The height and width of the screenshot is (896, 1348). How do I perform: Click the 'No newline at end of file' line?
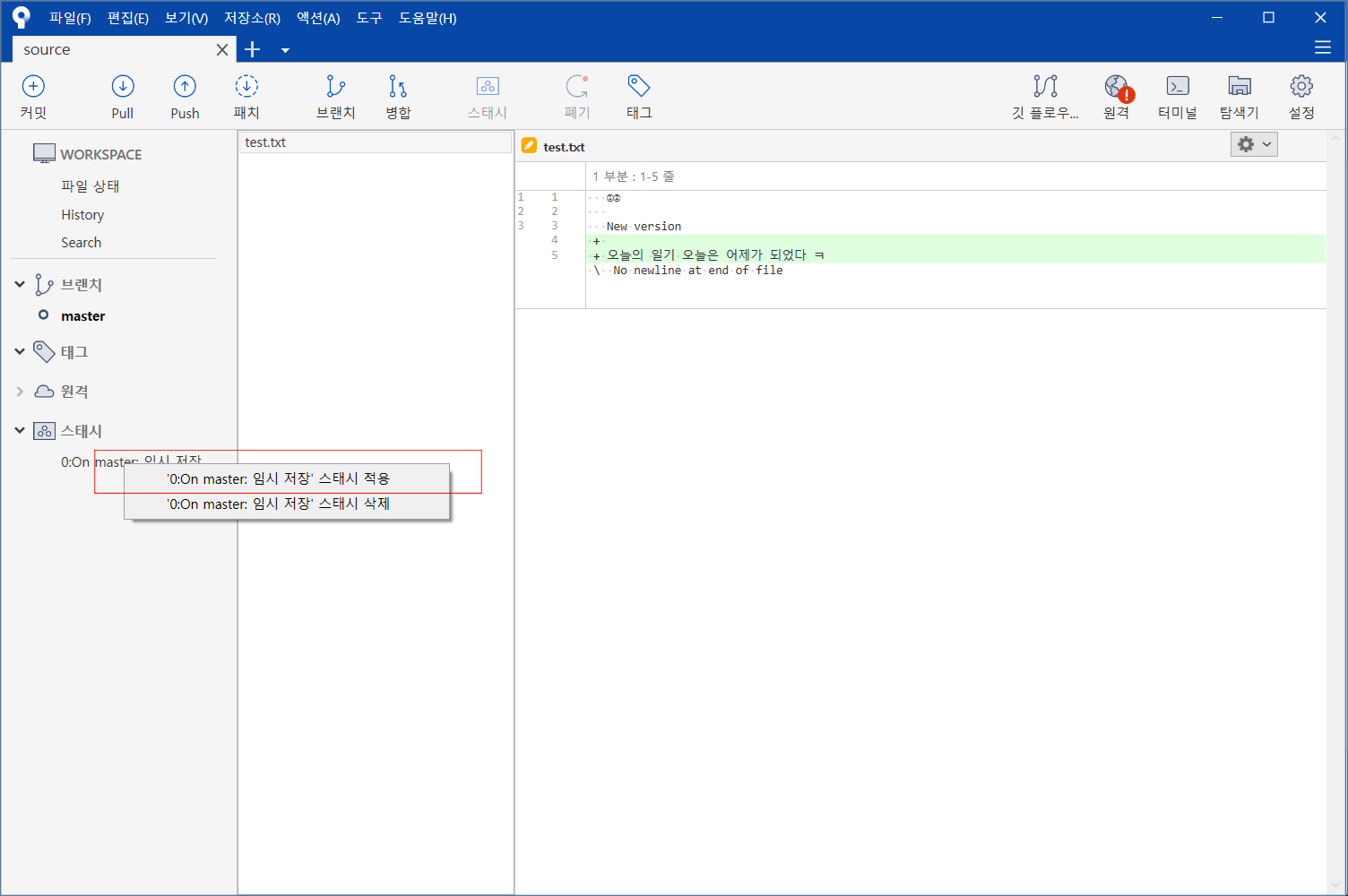click(x=697, y=270)
